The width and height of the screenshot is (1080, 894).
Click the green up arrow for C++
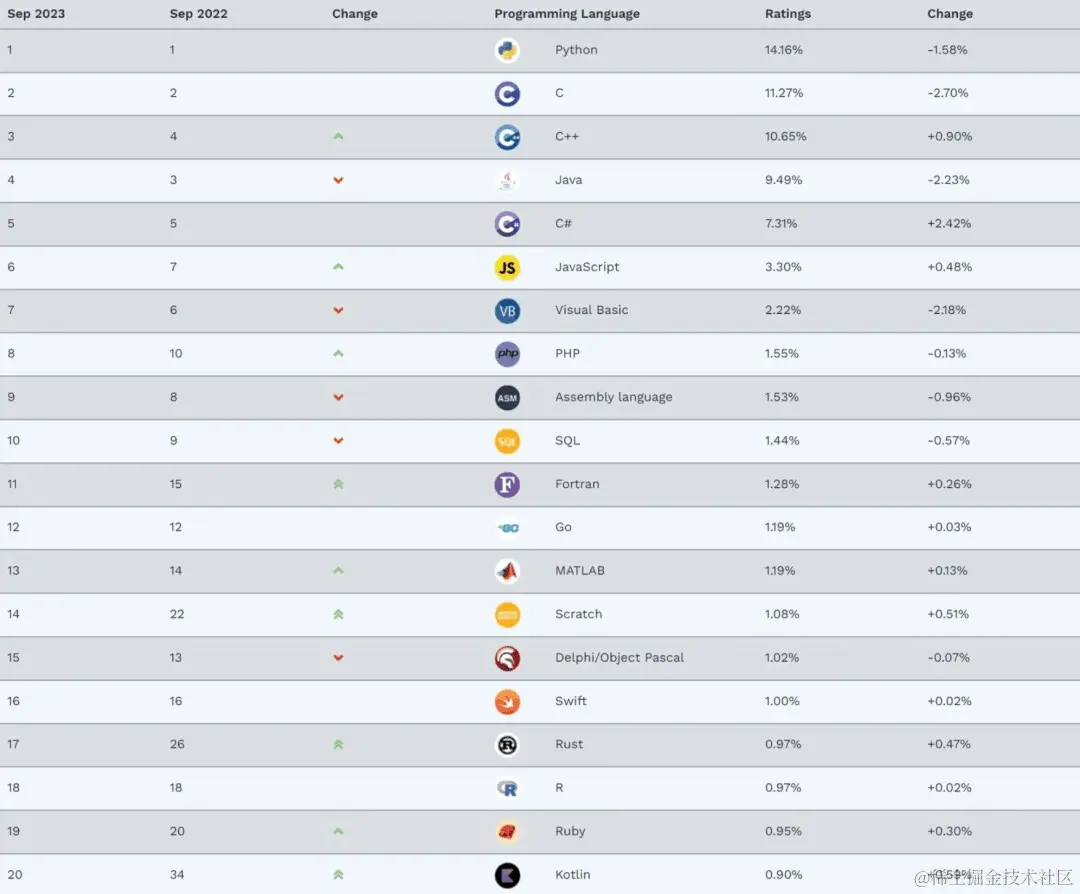pyautogui.click(x=338, y=137)
